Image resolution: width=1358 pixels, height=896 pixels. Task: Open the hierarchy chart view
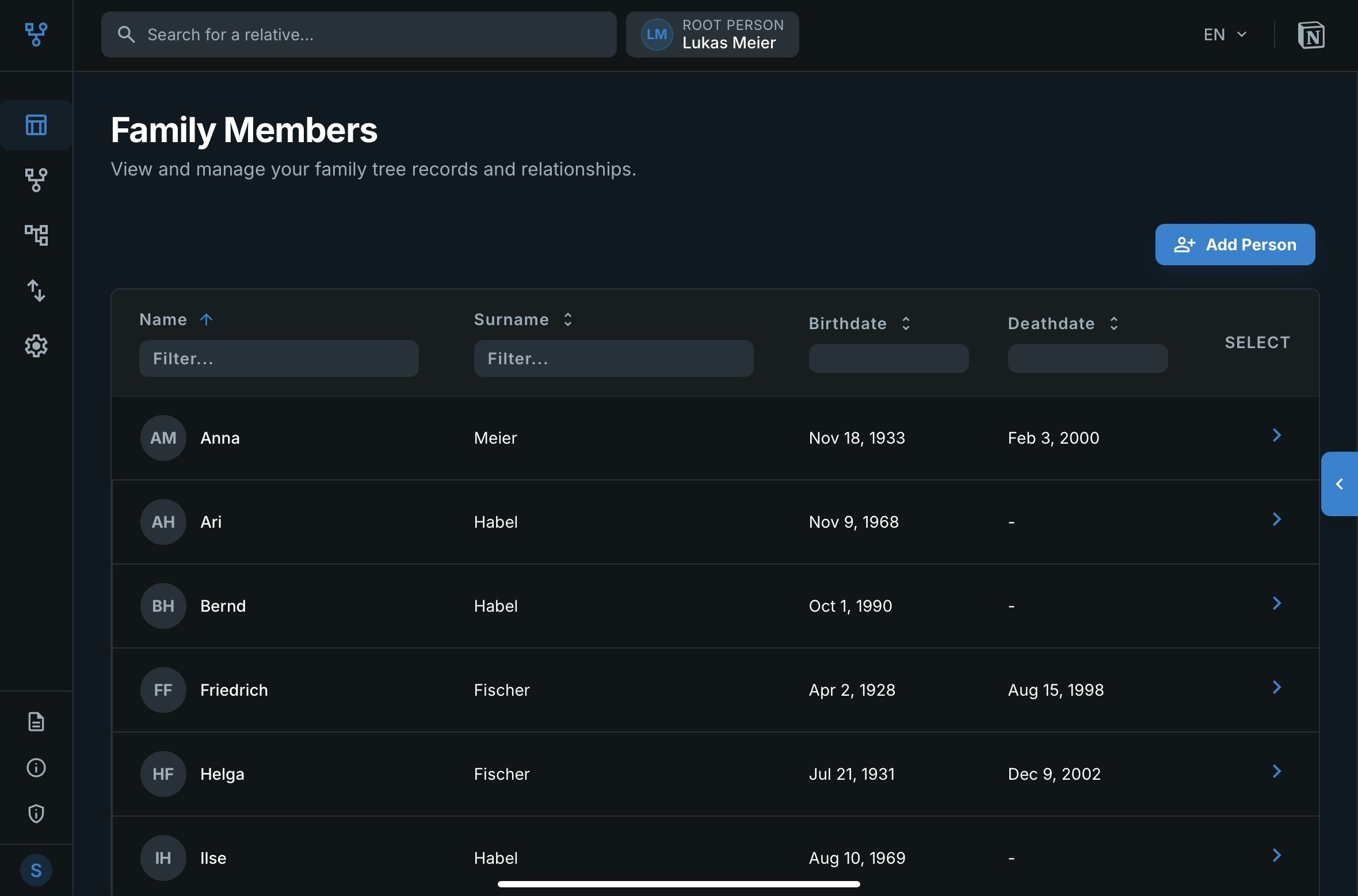[36, 235]
